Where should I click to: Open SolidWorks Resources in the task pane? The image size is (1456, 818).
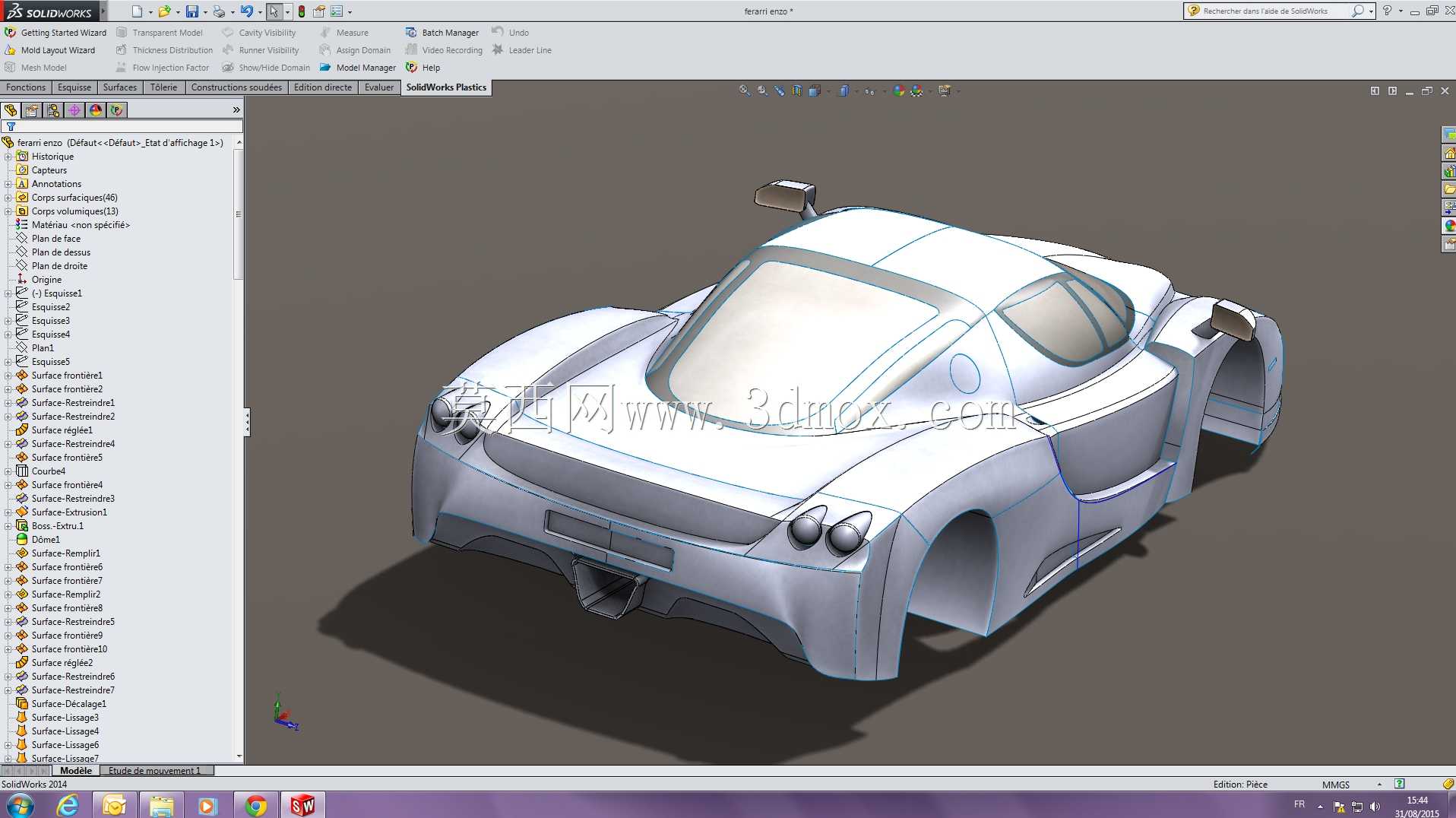click(x=1449, y=154)
